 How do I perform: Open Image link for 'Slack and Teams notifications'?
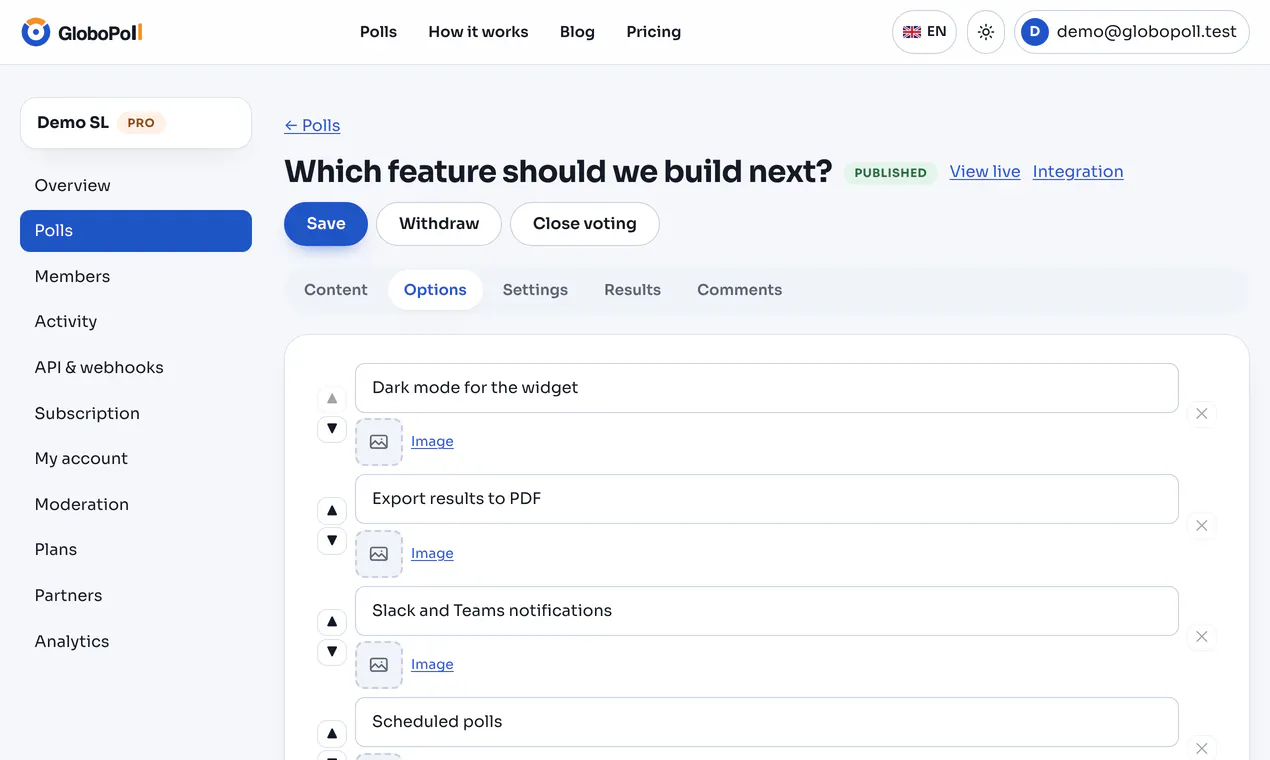[x=432, y=664]
